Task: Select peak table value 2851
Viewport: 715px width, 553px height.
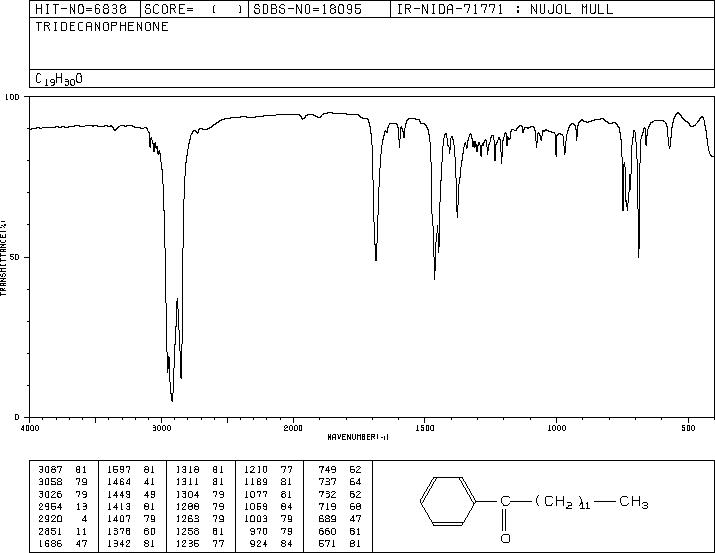Action: 50,531
